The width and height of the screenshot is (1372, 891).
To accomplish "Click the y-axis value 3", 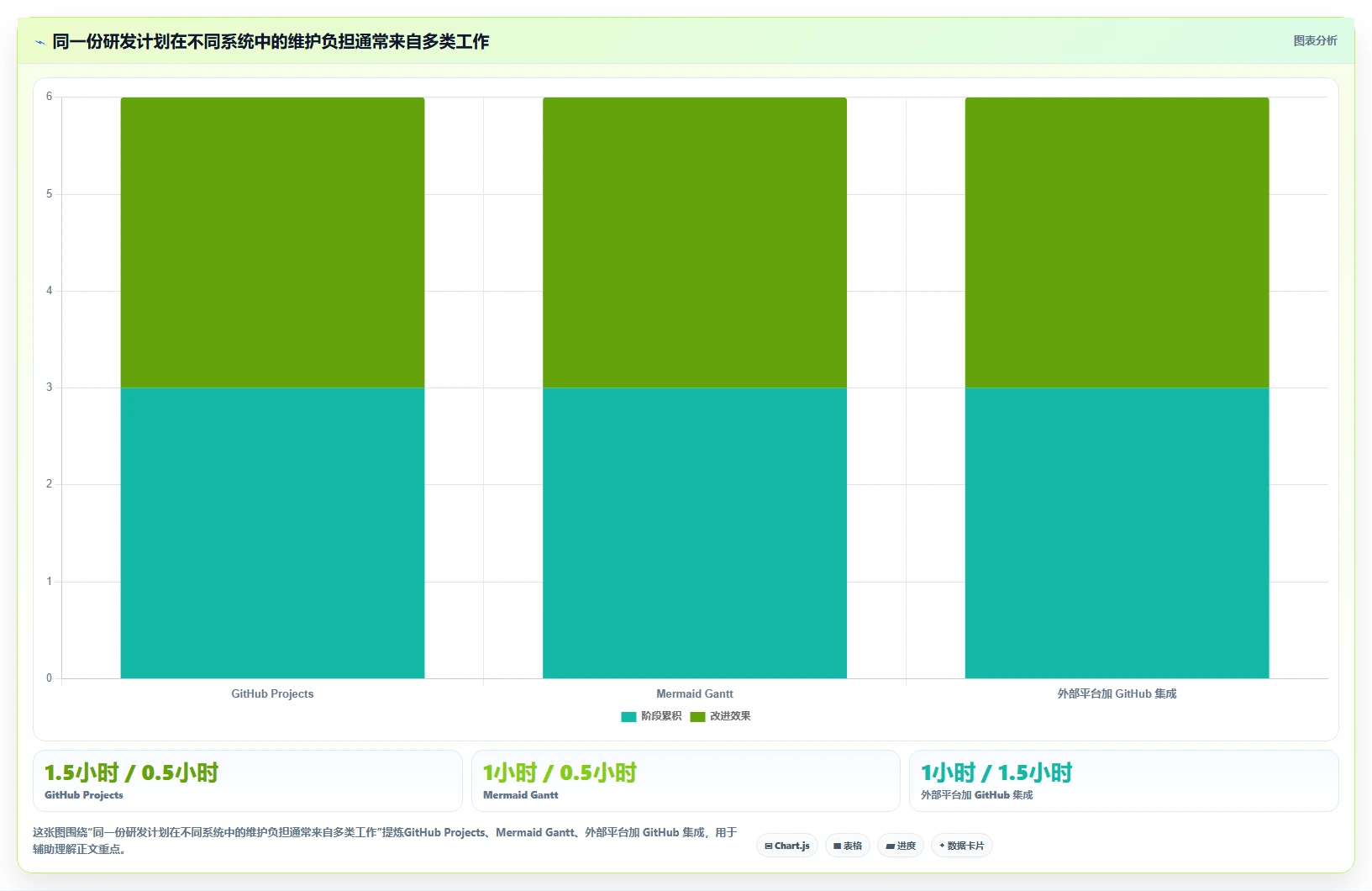I will click(49, 388).
